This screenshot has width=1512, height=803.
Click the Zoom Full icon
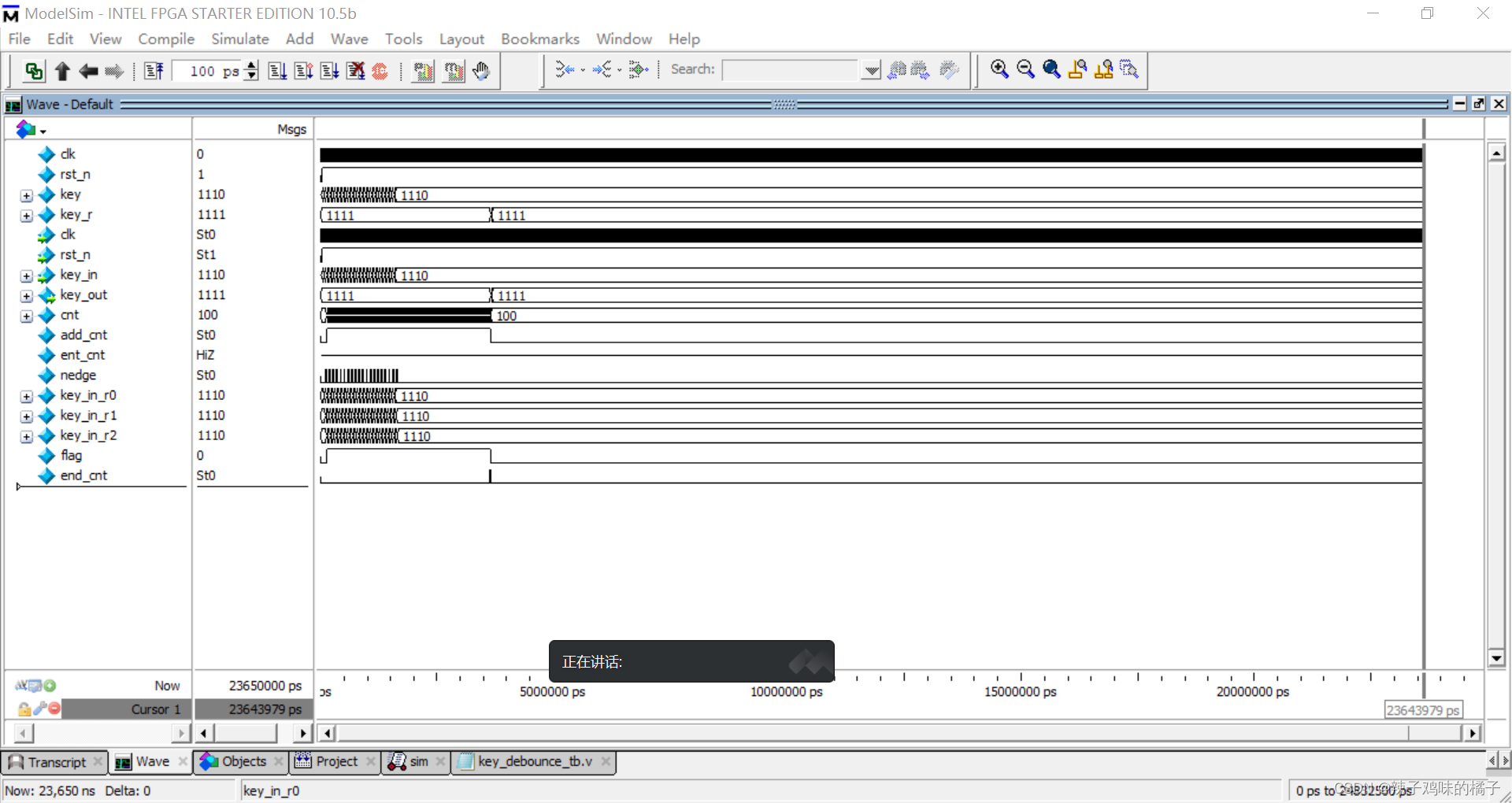click(1051, 69)
